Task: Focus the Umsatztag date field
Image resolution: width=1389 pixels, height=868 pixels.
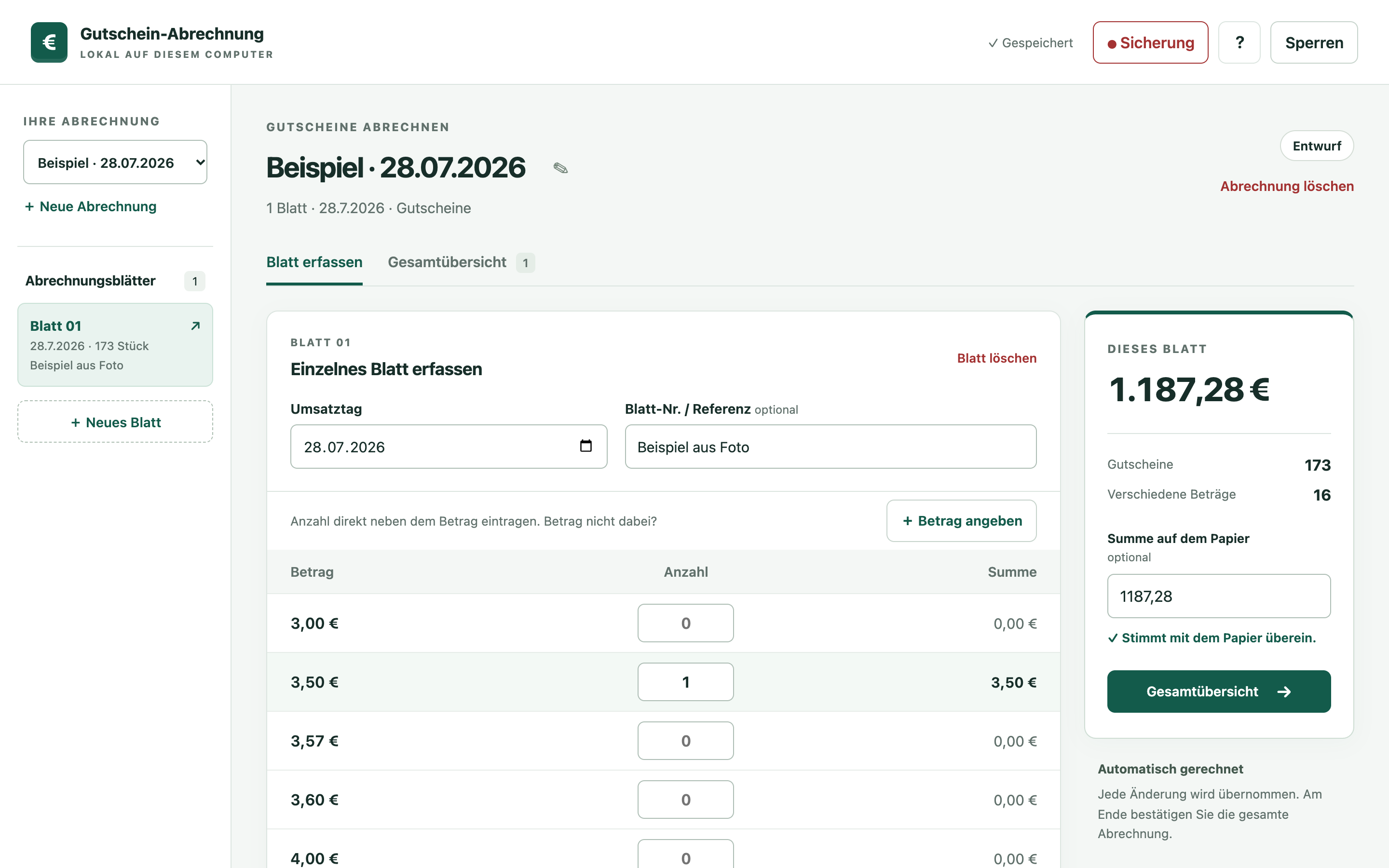Action: tap(449, 447)
